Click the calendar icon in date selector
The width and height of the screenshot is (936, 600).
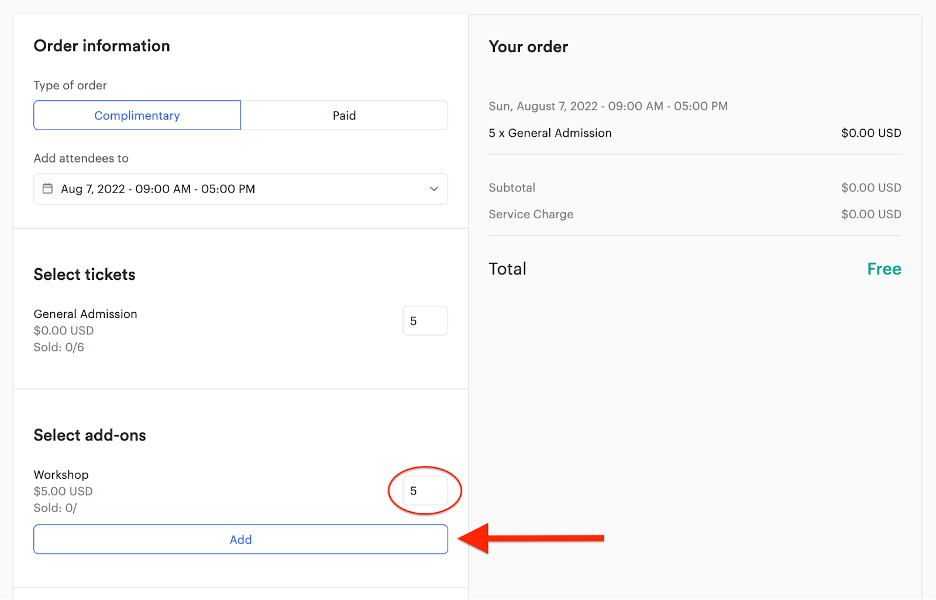[x=47, y=189]
